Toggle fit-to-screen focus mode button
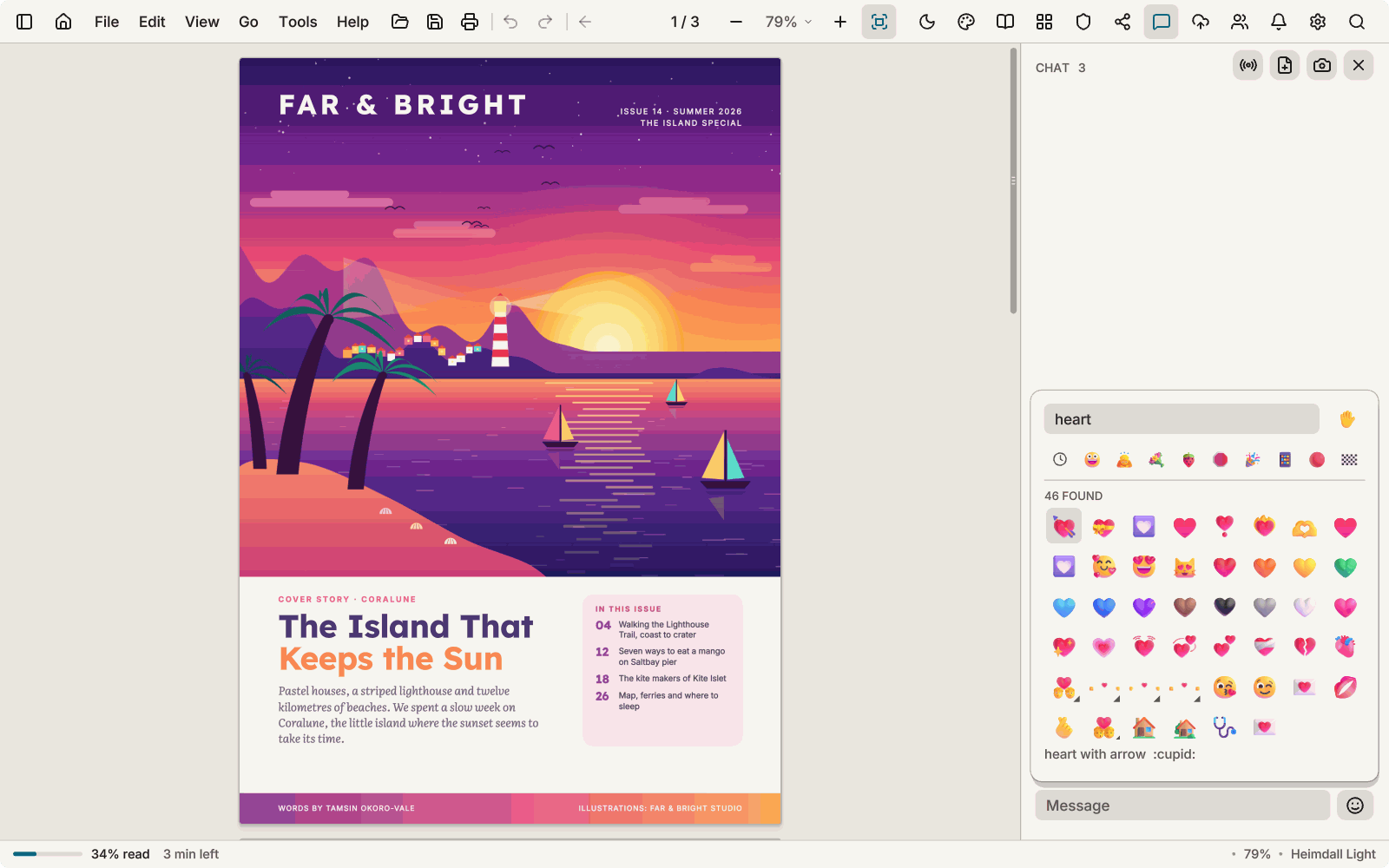Image resolution: width=1389 pixels, height=868 pixels. tap(879, 22)
